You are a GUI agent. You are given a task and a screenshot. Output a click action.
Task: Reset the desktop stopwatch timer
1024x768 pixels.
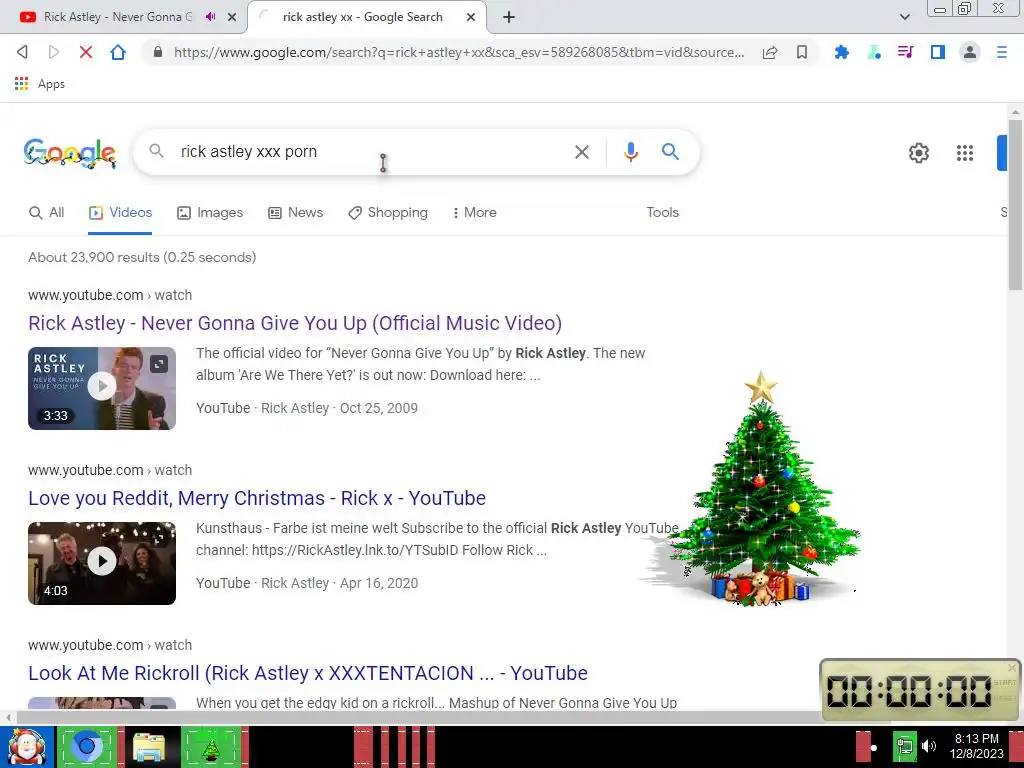pos(1005,698)
